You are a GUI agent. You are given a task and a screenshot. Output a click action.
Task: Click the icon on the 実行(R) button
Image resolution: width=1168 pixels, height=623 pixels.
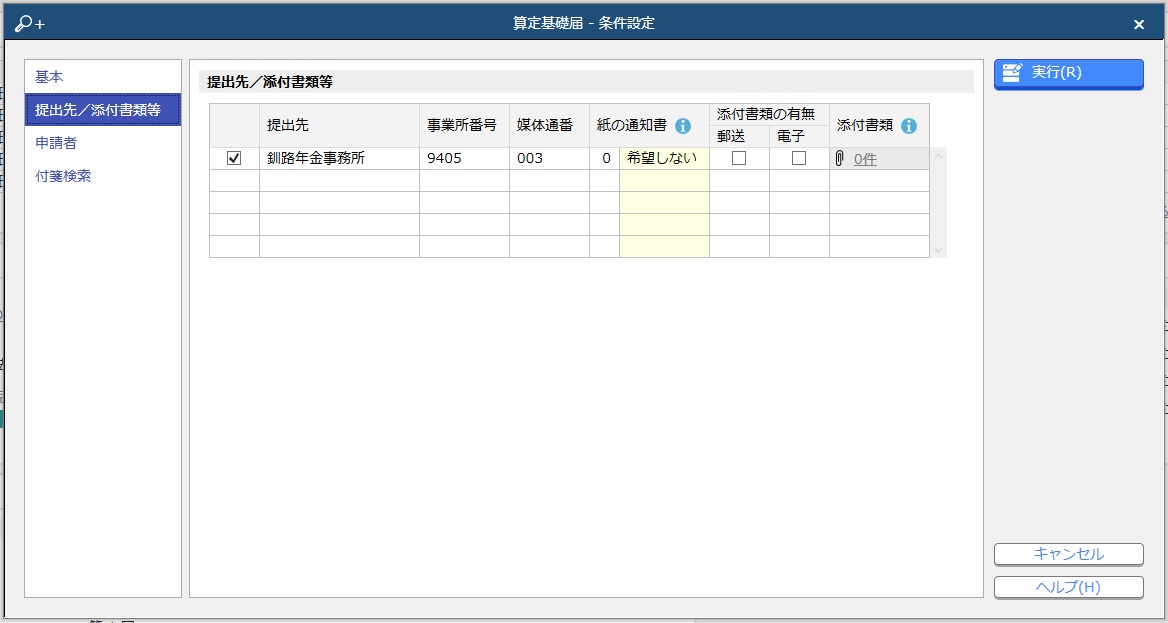[x=1012, y=72]
